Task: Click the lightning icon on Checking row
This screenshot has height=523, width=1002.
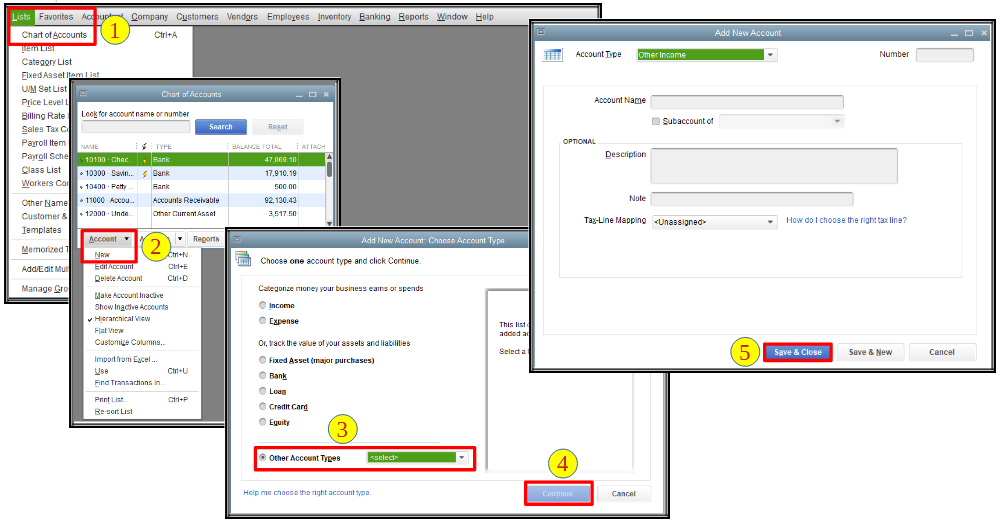Action: [x=144, y=160]
